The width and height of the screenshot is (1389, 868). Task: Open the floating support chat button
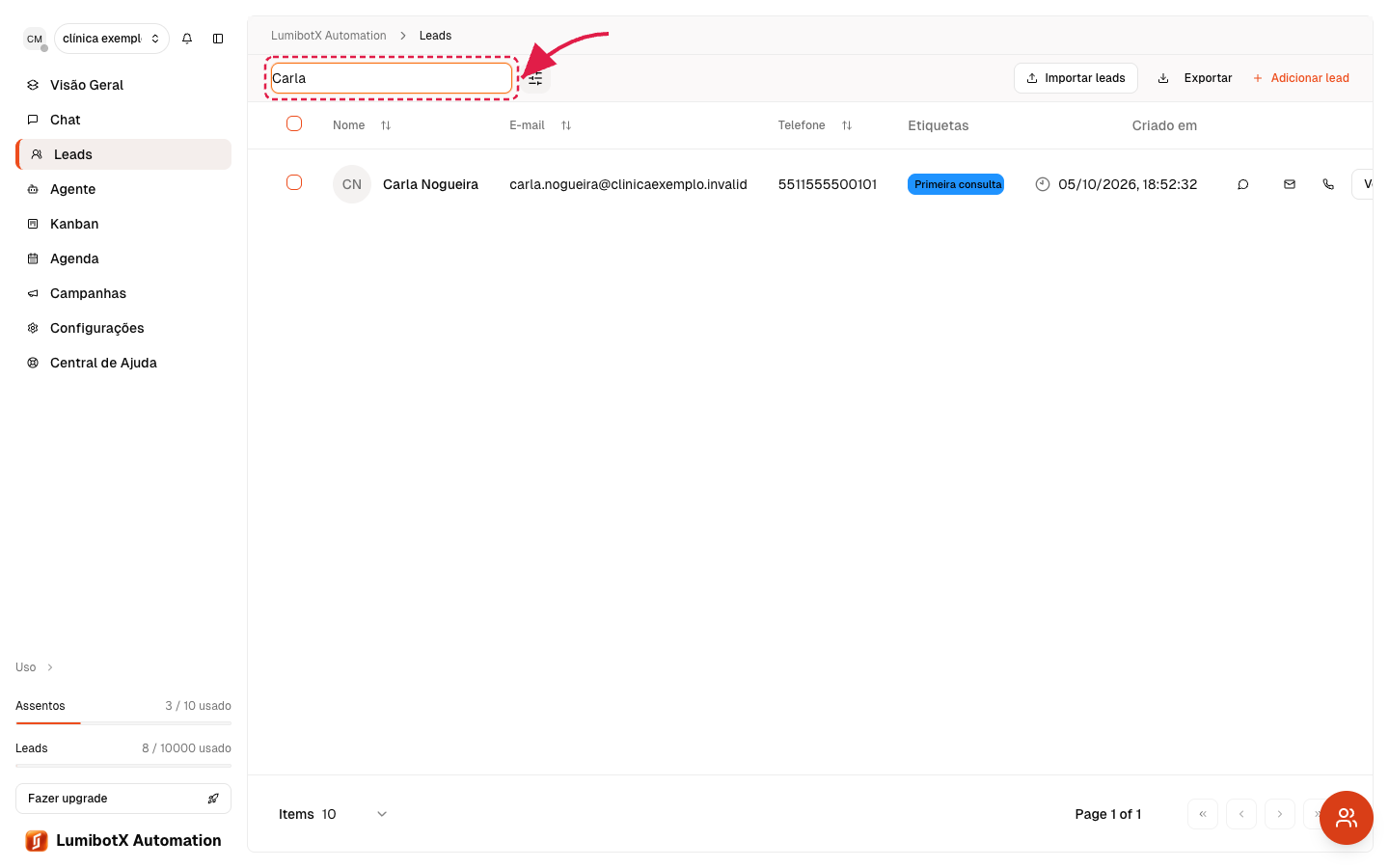click(1346, 818)
